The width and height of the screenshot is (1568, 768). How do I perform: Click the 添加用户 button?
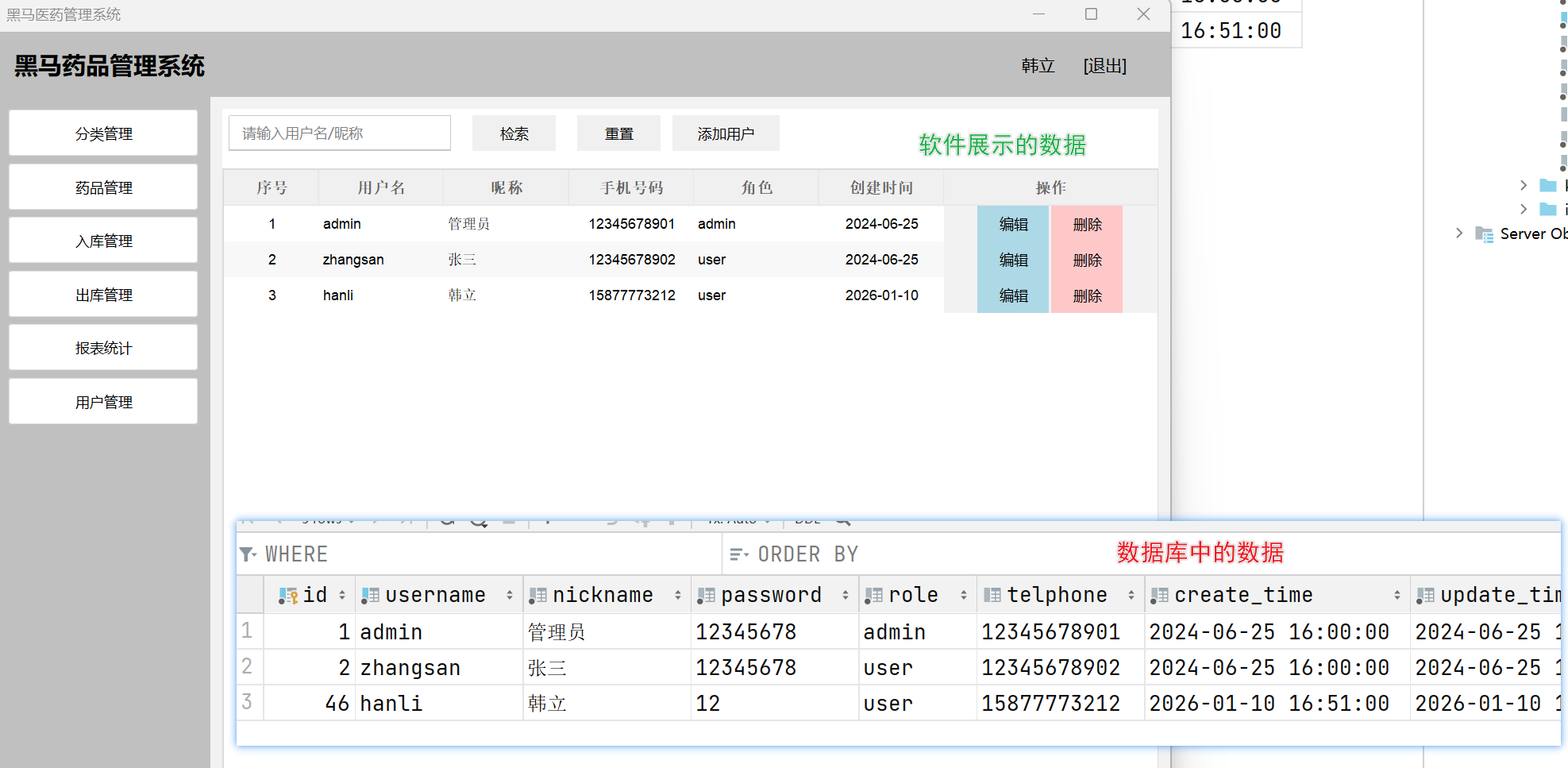725,133
